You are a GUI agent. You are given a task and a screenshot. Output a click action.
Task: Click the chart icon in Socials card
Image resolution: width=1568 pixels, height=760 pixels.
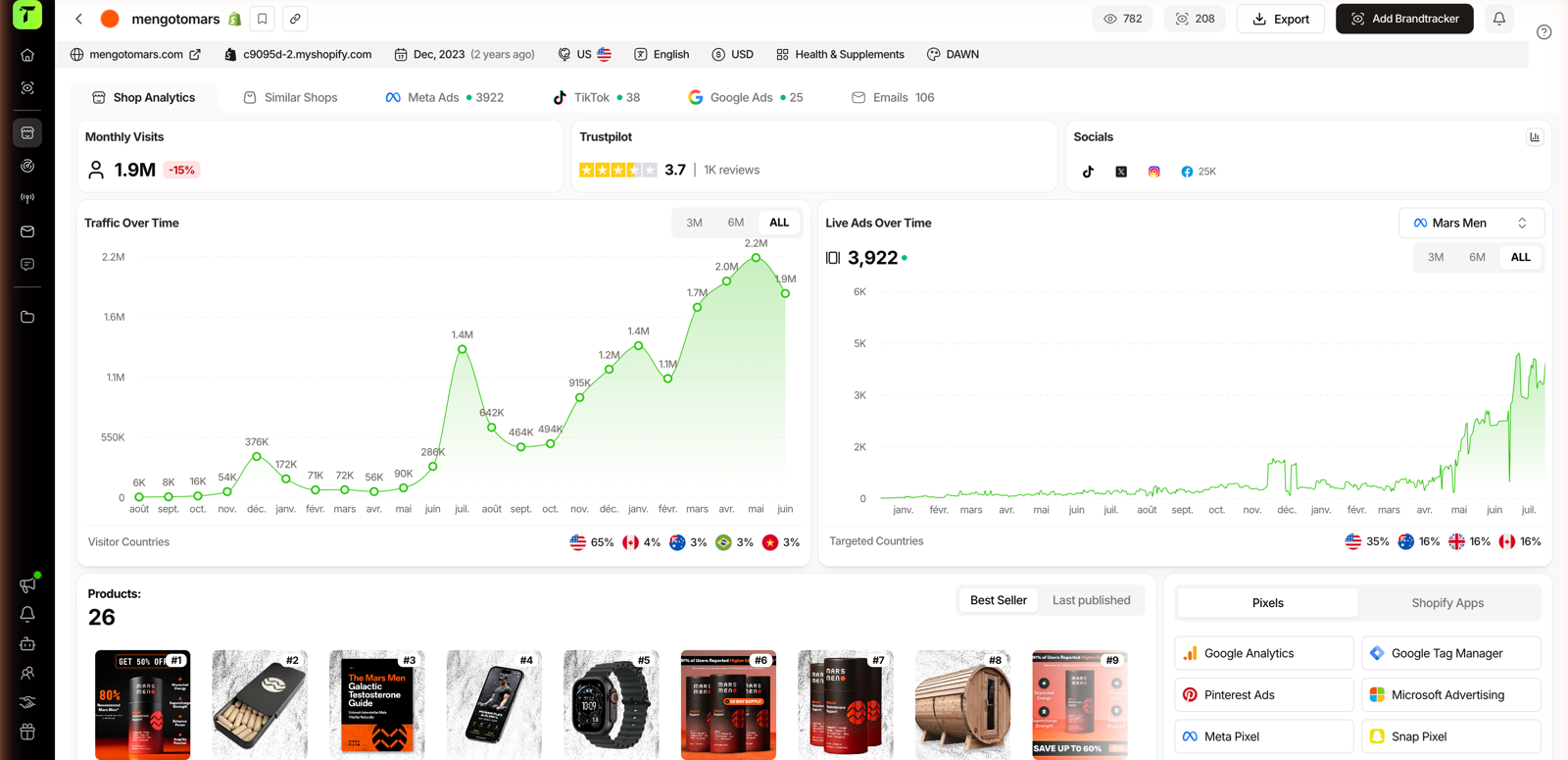pos(1535,137)
